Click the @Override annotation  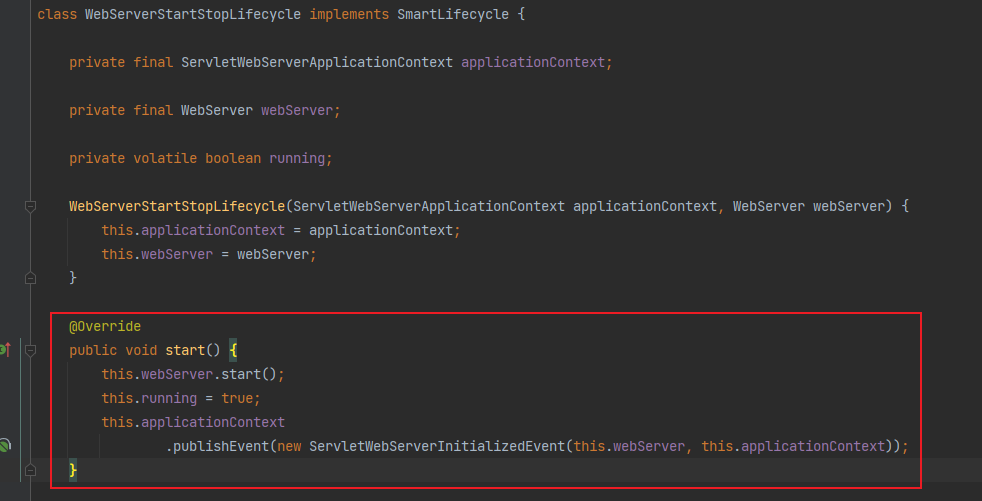coord(105,327)
